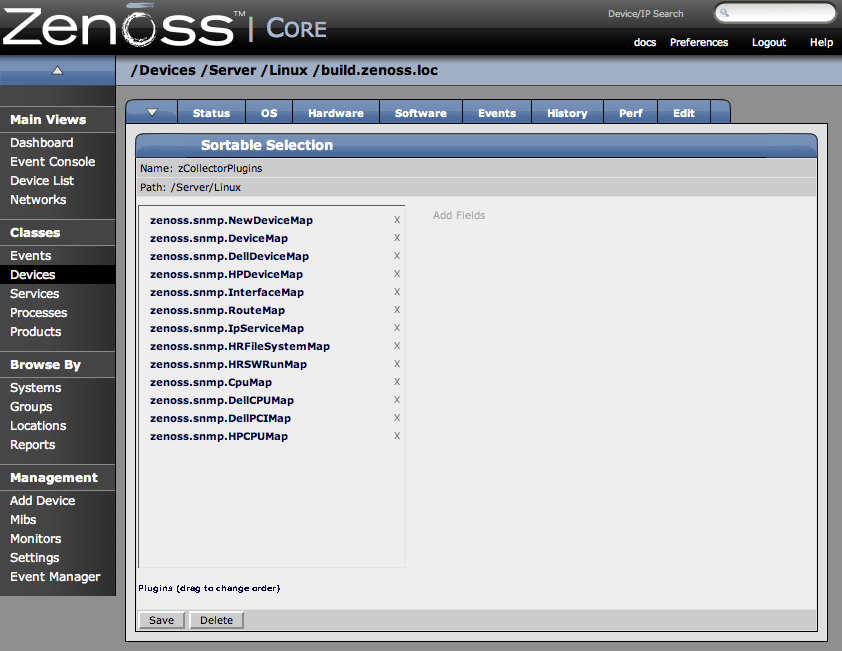Remove zenoss.snmp.CpuMap with its X icon
The height and width of the screenshot is (651, 842).
pyautogui.click(x=397, y=382)
